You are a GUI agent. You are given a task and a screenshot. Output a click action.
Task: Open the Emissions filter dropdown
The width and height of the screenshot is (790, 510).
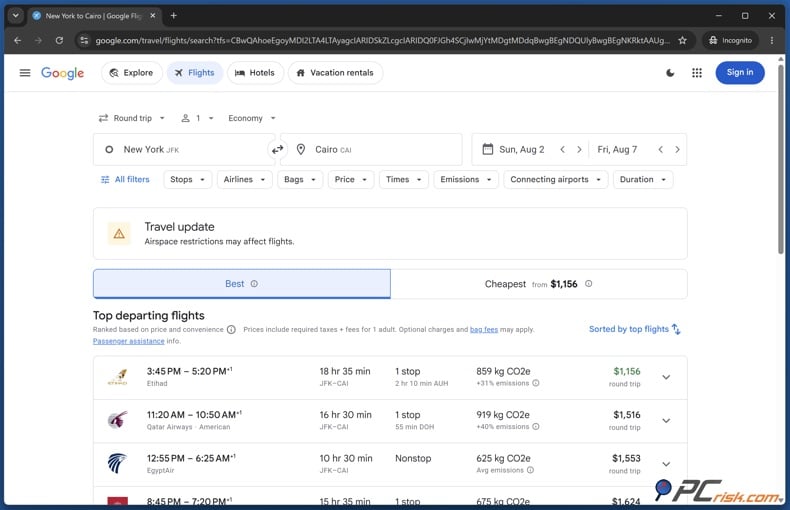pyautogui.click(x=466, y=179)
